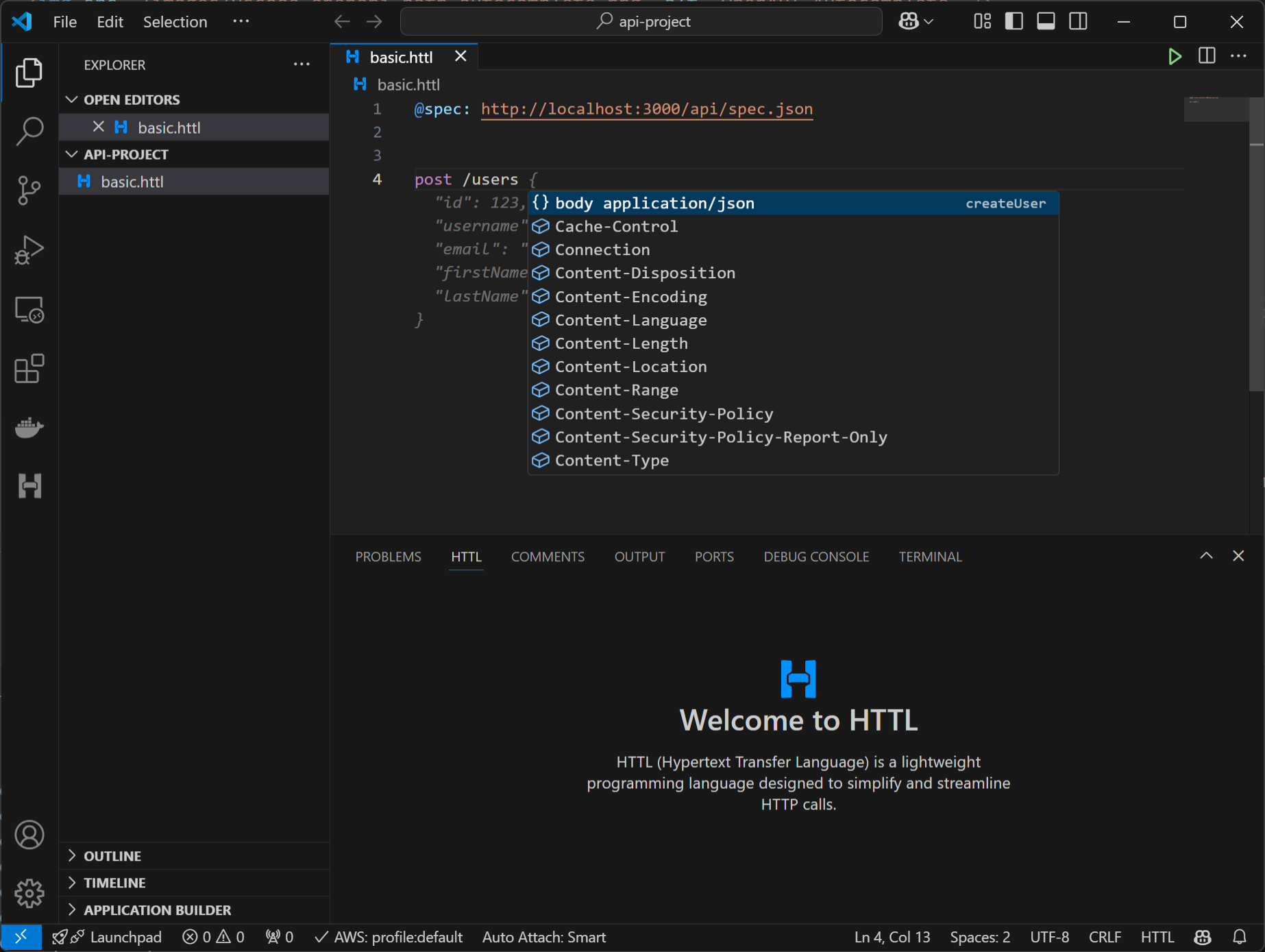The width and height of the screenshot is (1265, 952).
Task: Open the Selection menu
Action: 175,22
